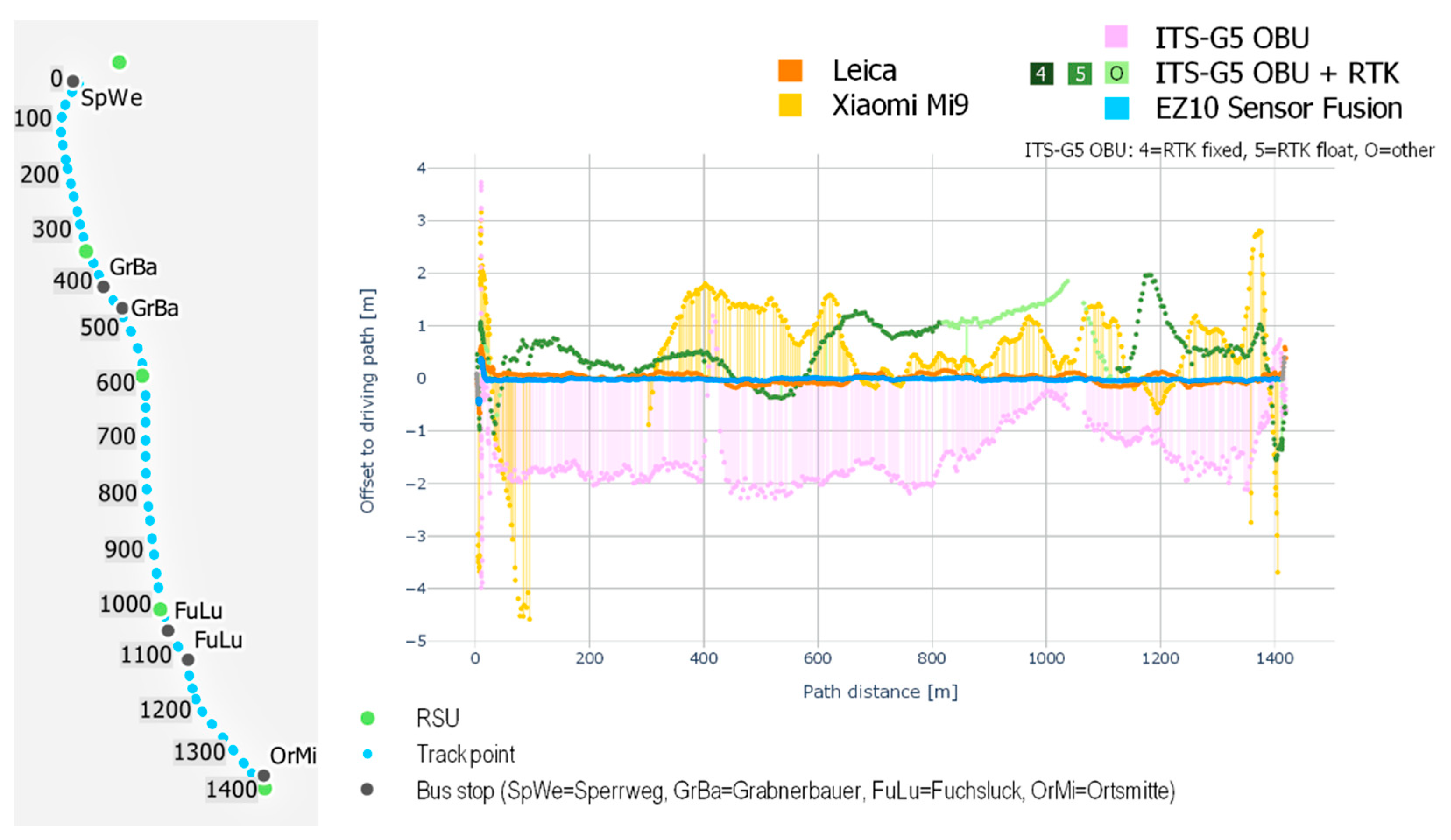Viewport: 1451px width, 840px height.
Task: Click the OrMi bus stop marker on map
Action: [264, 775]
